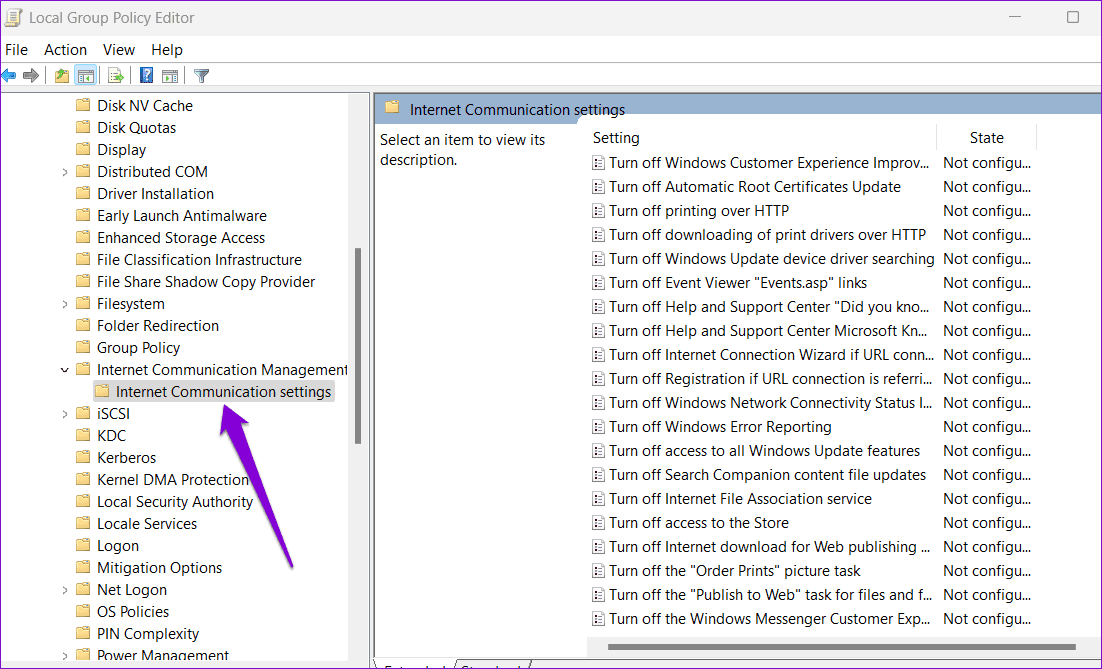Screen dimensions: 1102x669
Task: Open the Action menu
Action: pyautogui.click(x=65, y=50)
